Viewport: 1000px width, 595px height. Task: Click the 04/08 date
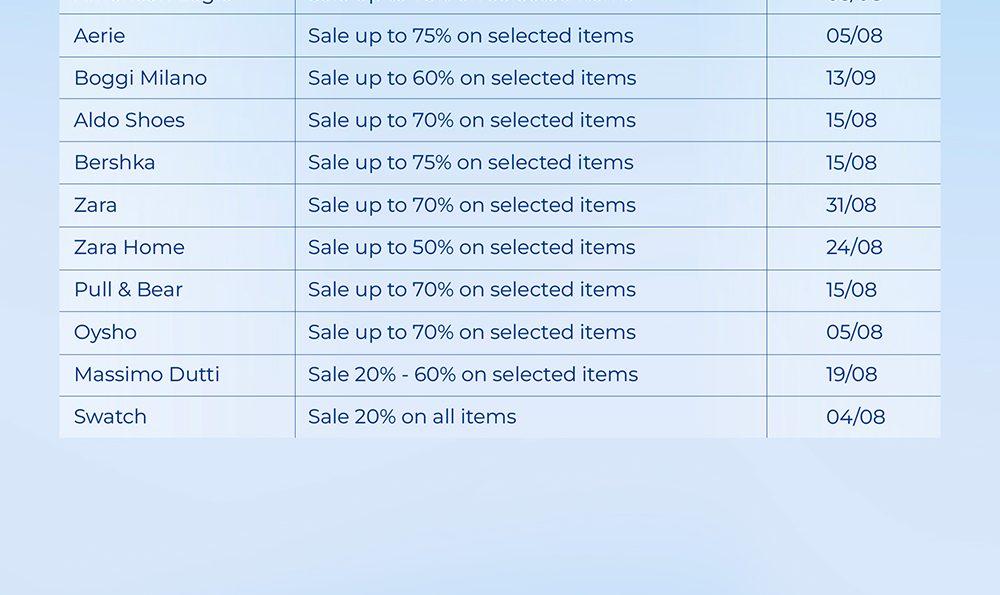tap(855, 417)
